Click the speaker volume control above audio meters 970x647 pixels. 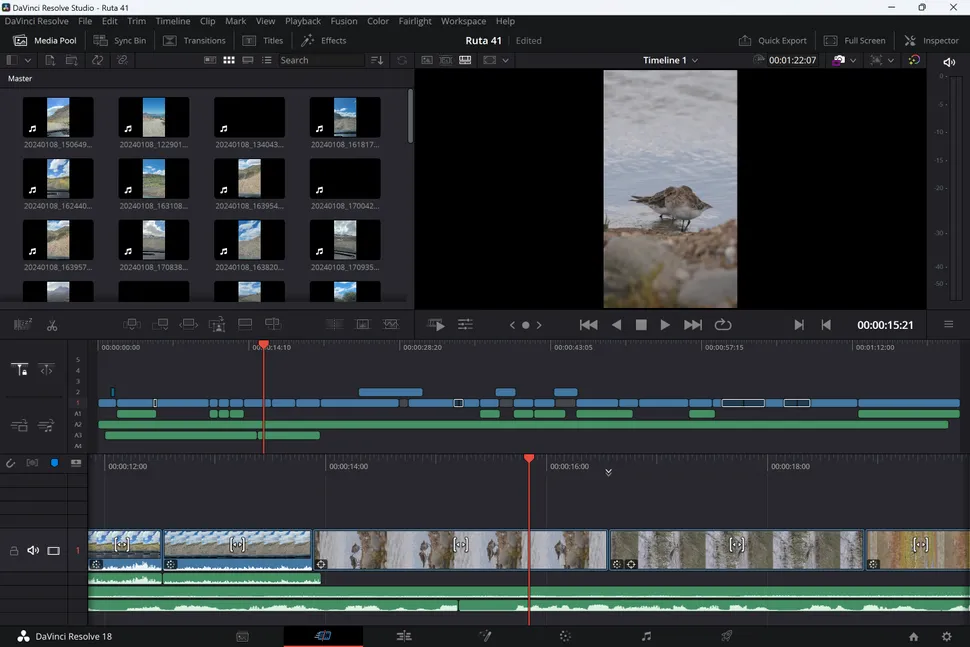pyautogui.click(x=949, y=62)
